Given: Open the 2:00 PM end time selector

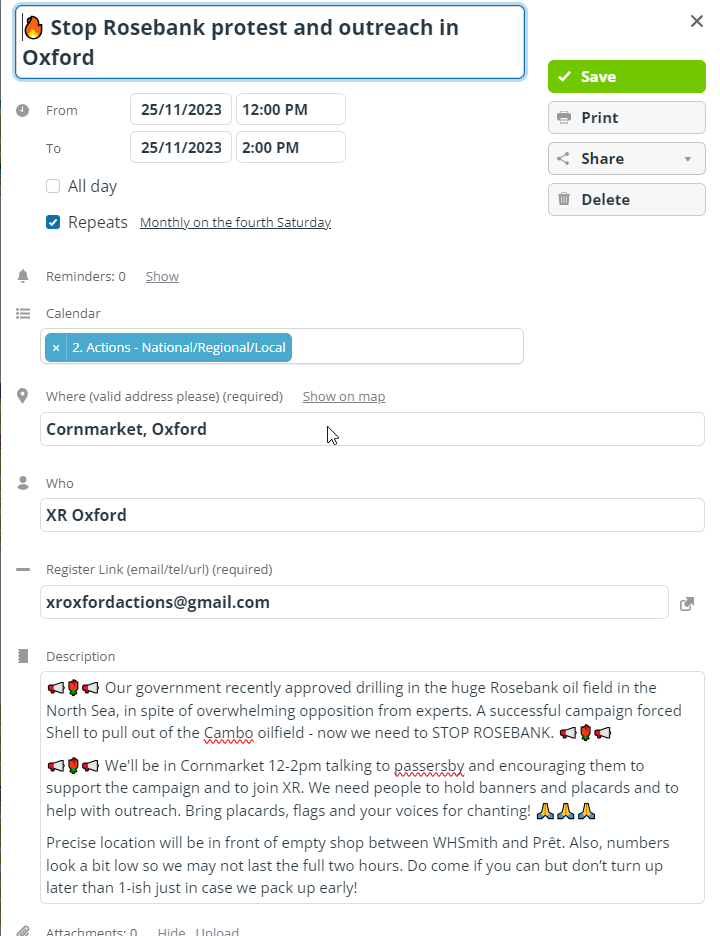Looking at the screenshot, I should coord(291,147).
